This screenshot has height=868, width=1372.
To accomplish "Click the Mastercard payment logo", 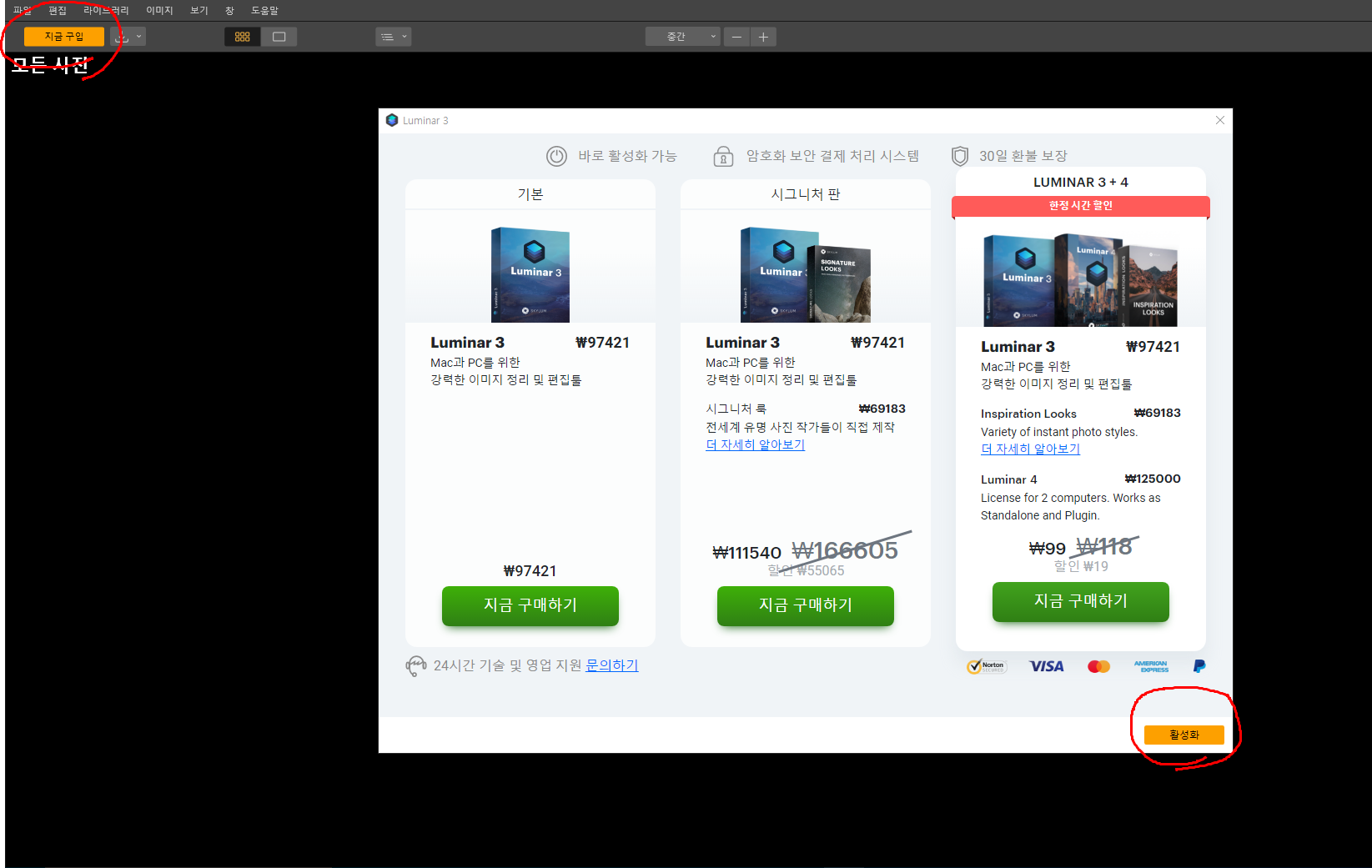I will click(x=1098, y=666).
